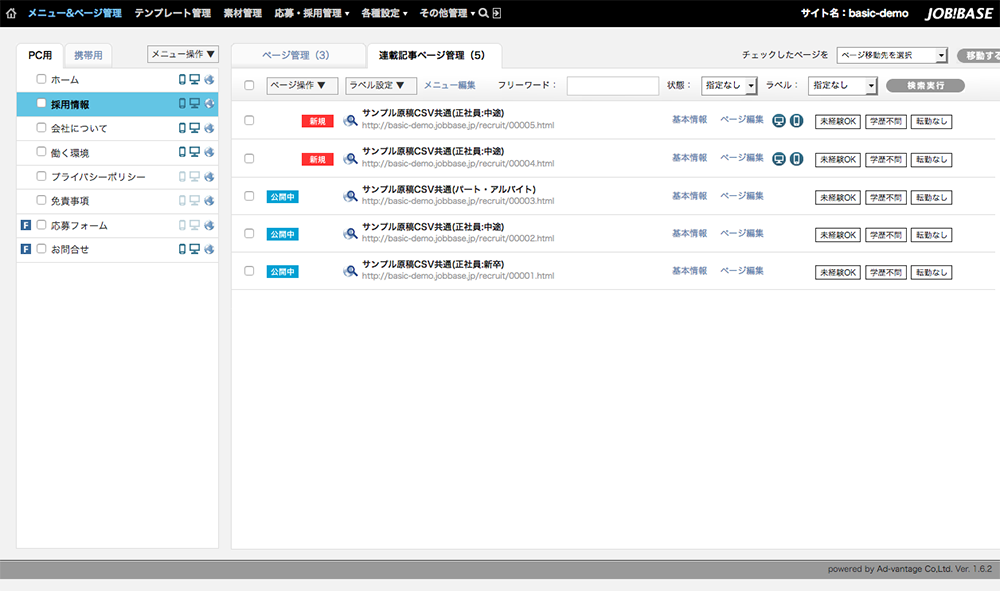This screenshot has height=591, width=1000.
Task: Preview page 00003 with magnifier icon
Action: tap(350, 196)
